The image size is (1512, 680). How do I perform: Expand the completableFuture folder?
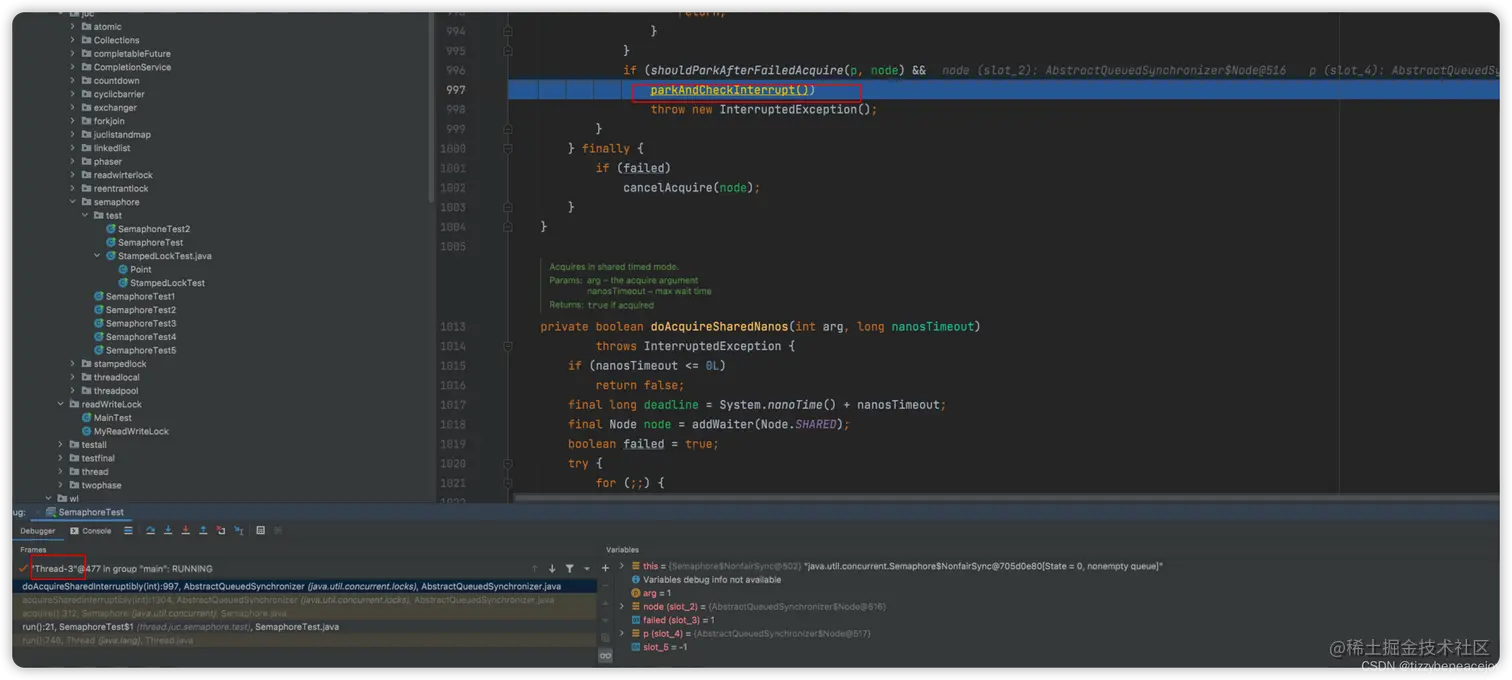(73, 54)
